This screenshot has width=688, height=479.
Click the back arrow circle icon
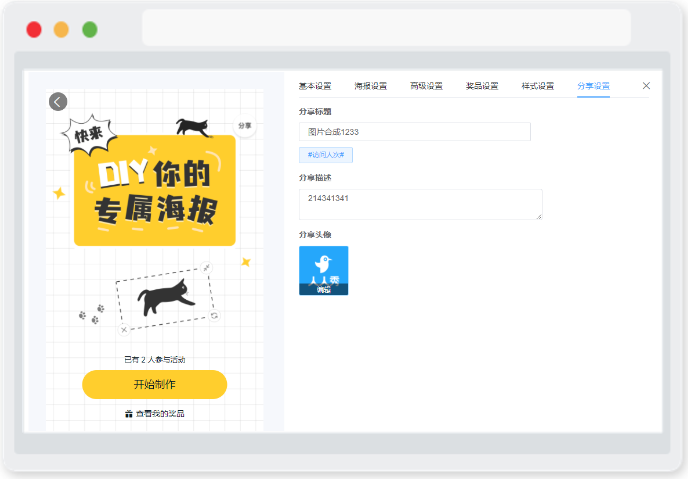[58, 102]
